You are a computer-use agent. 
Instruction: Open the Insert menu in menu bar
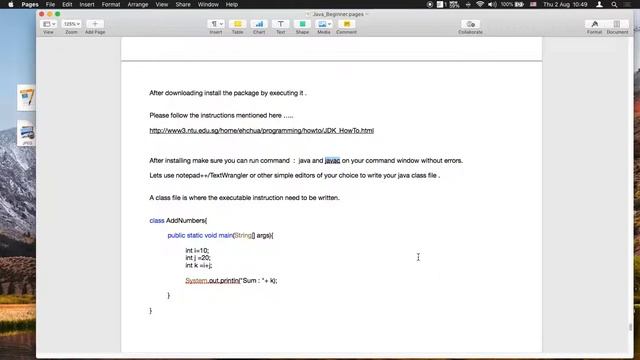(x=87, y=4)
